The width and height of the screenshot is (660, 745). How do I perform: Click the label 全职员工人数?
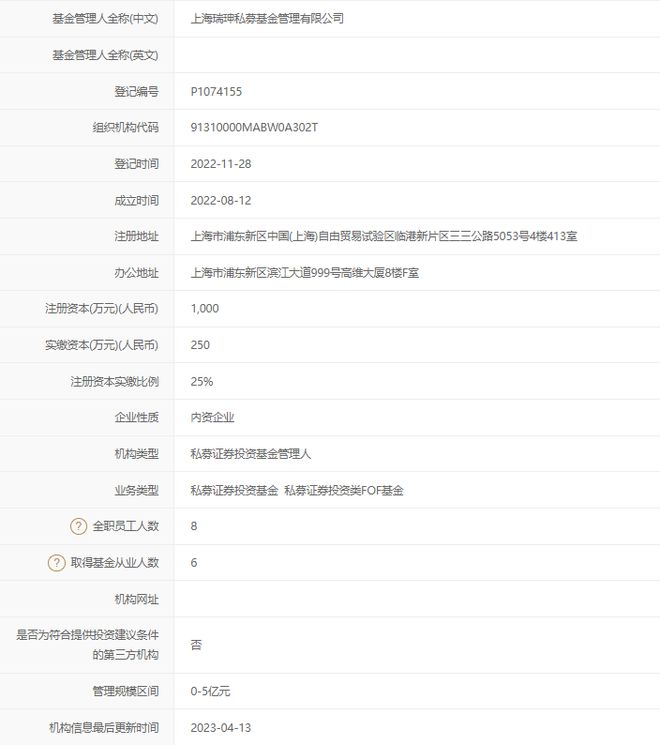click(x=125, y=526)
